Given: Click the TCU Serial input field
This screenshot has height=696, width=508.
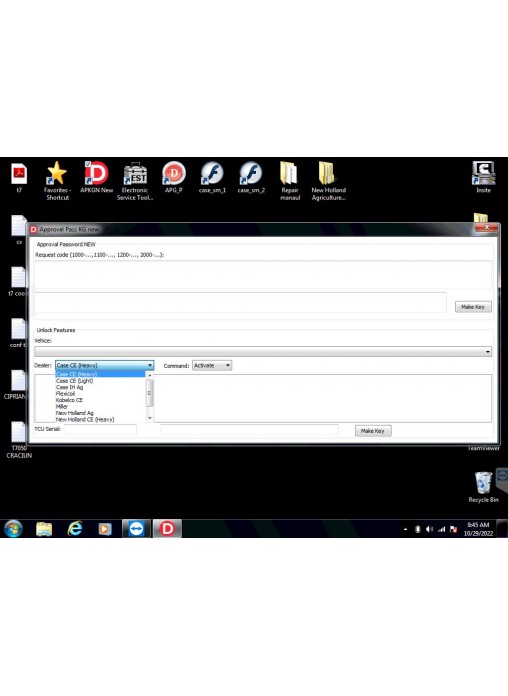Looking at the screenshot, I should coord(100,429).
